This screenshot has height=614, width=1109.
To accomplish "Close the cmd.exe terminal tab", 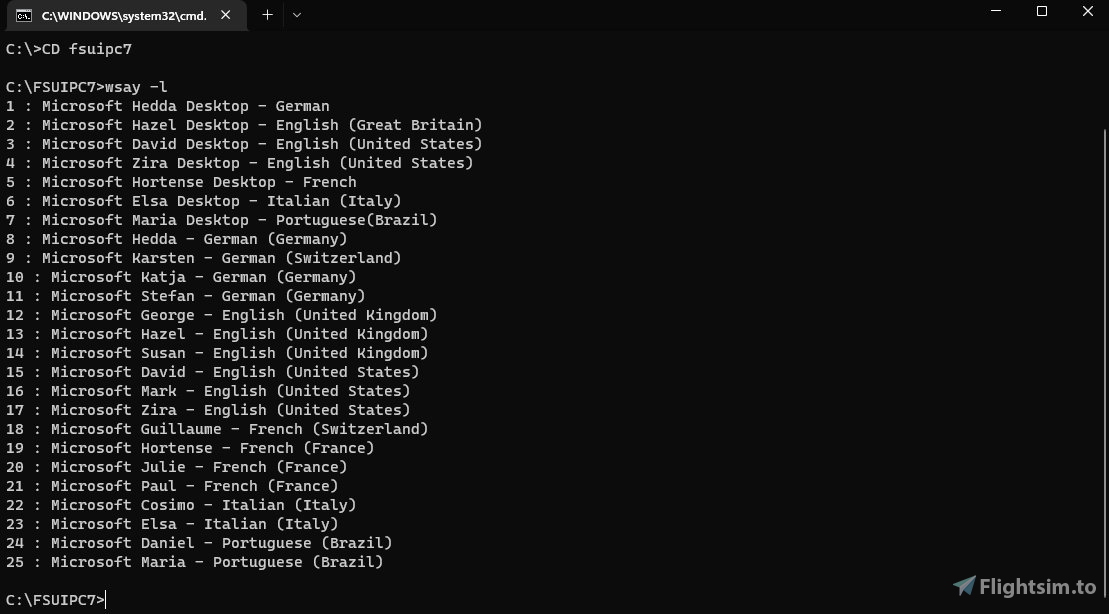I will coord(229,15).
